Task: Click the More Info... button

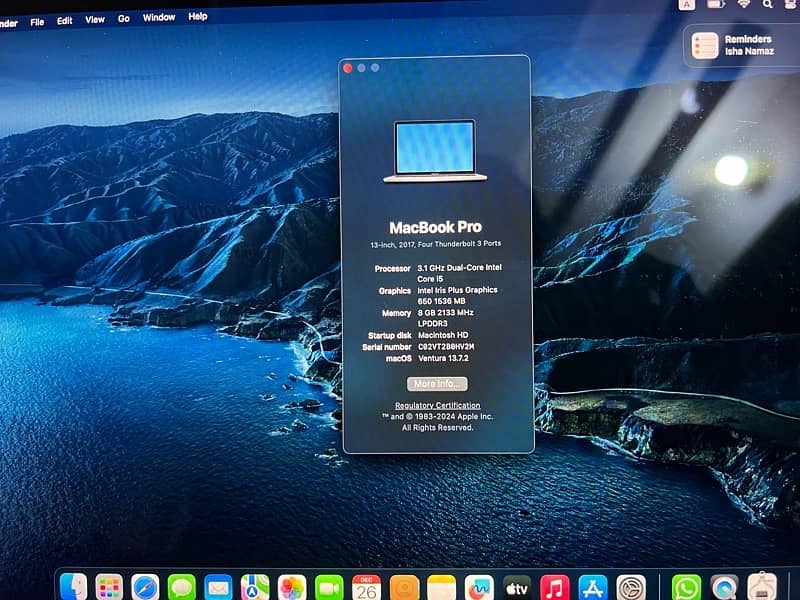Action: (437, 384)
